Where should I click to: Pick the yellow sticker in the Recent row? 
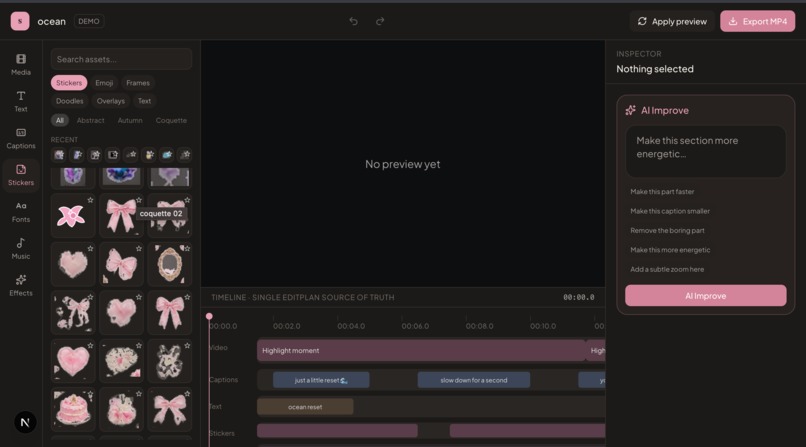pos(149,155)
